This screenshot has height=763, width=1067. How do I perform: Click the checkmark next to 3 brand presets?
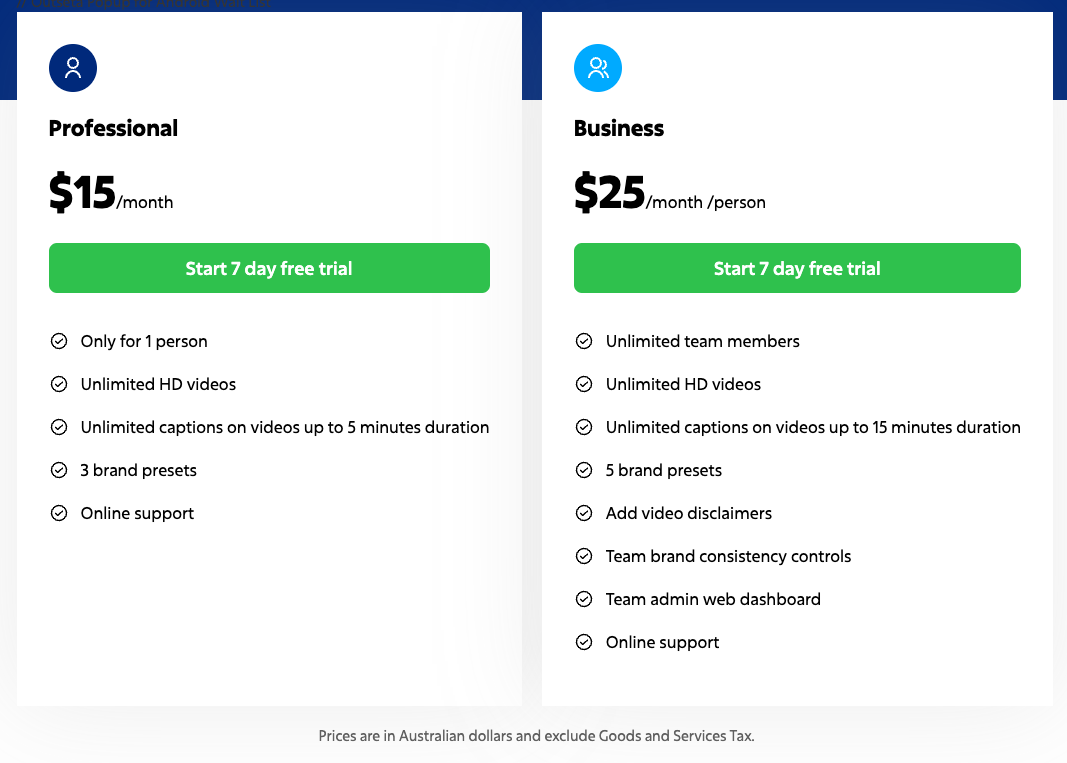58,470
